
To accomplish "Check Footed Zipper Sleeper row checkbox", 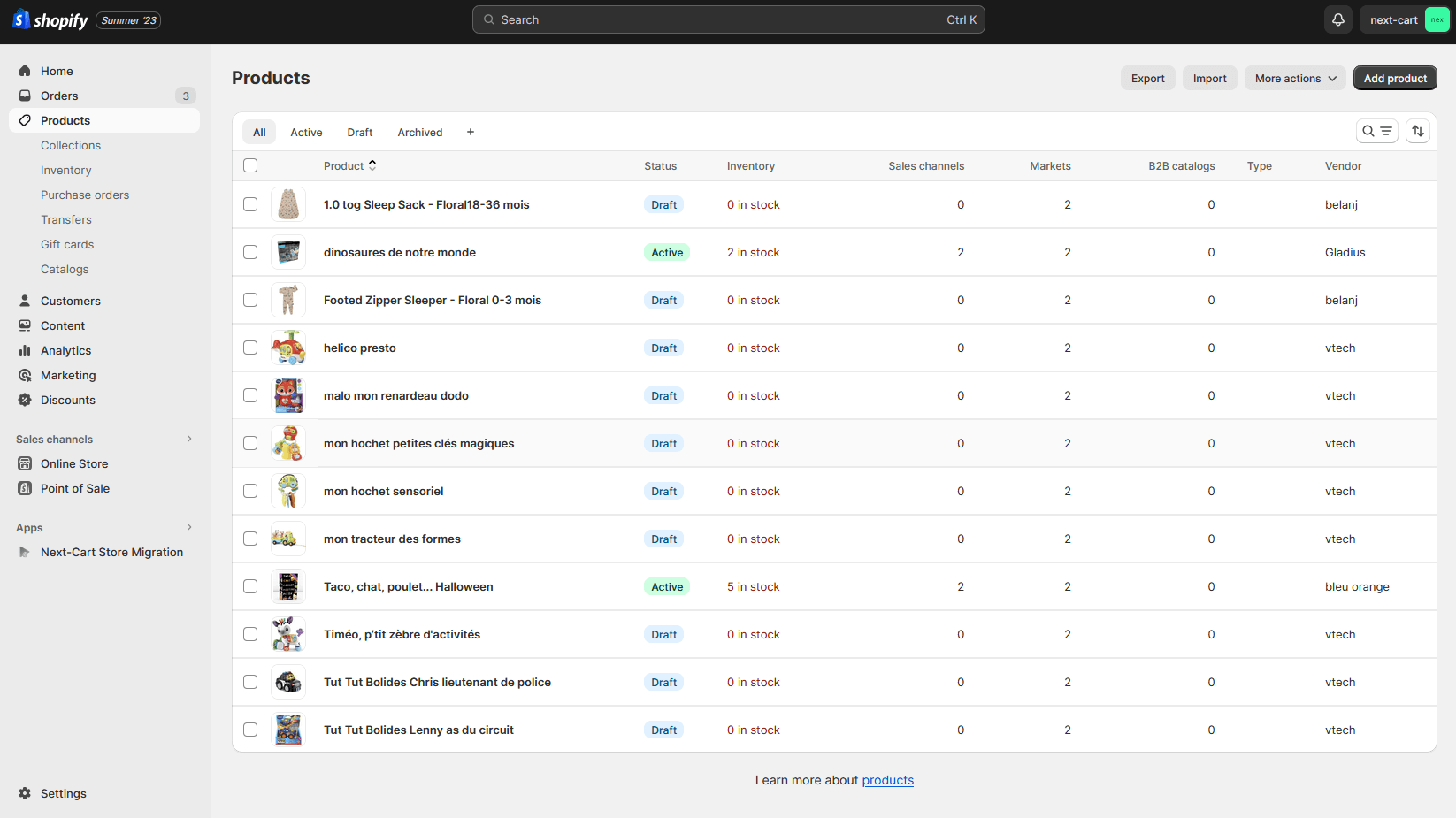I will (x=250, y=300).
